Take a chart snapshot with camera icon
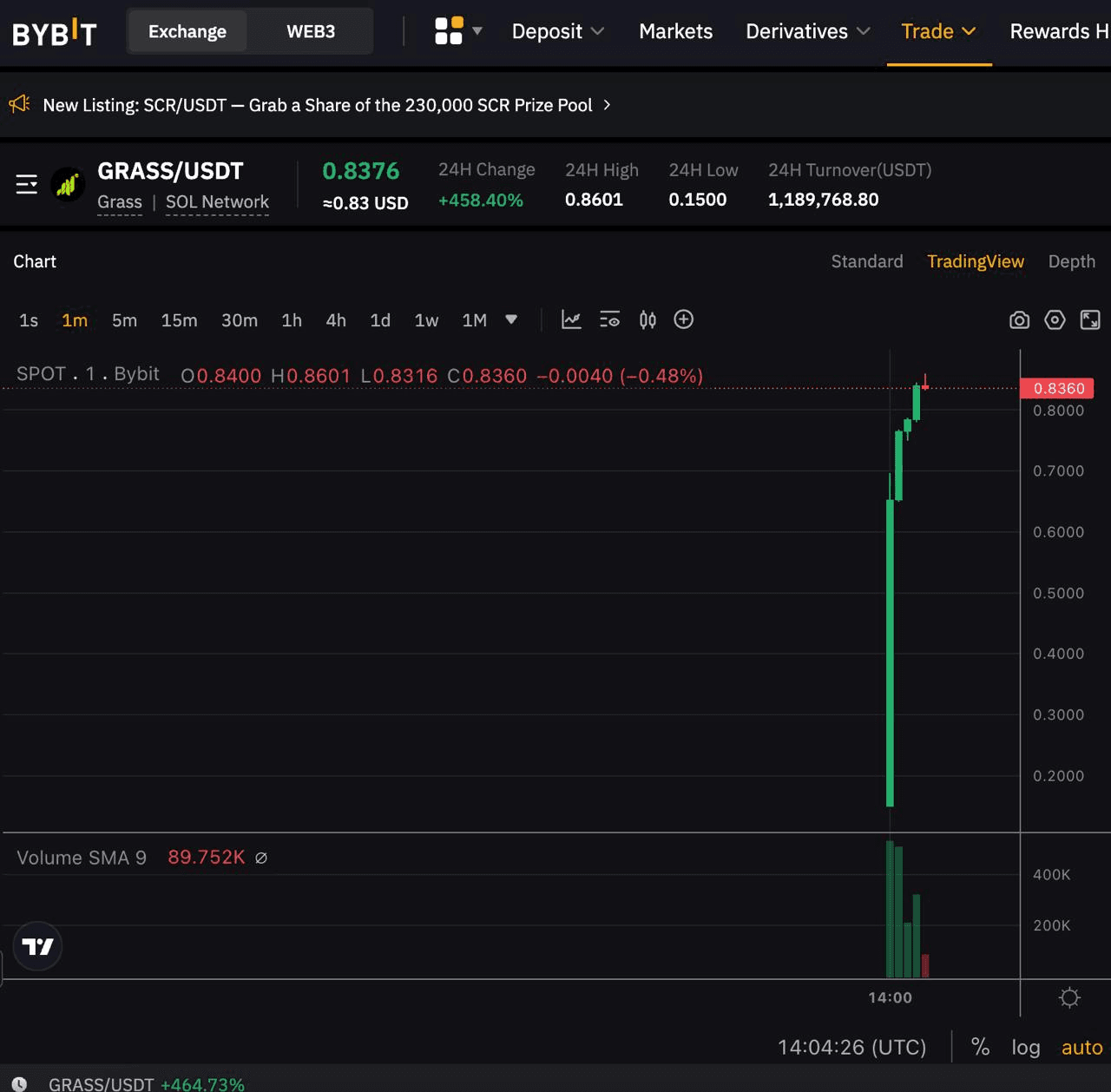The image size is (1111, 1092). [1020, 320]
